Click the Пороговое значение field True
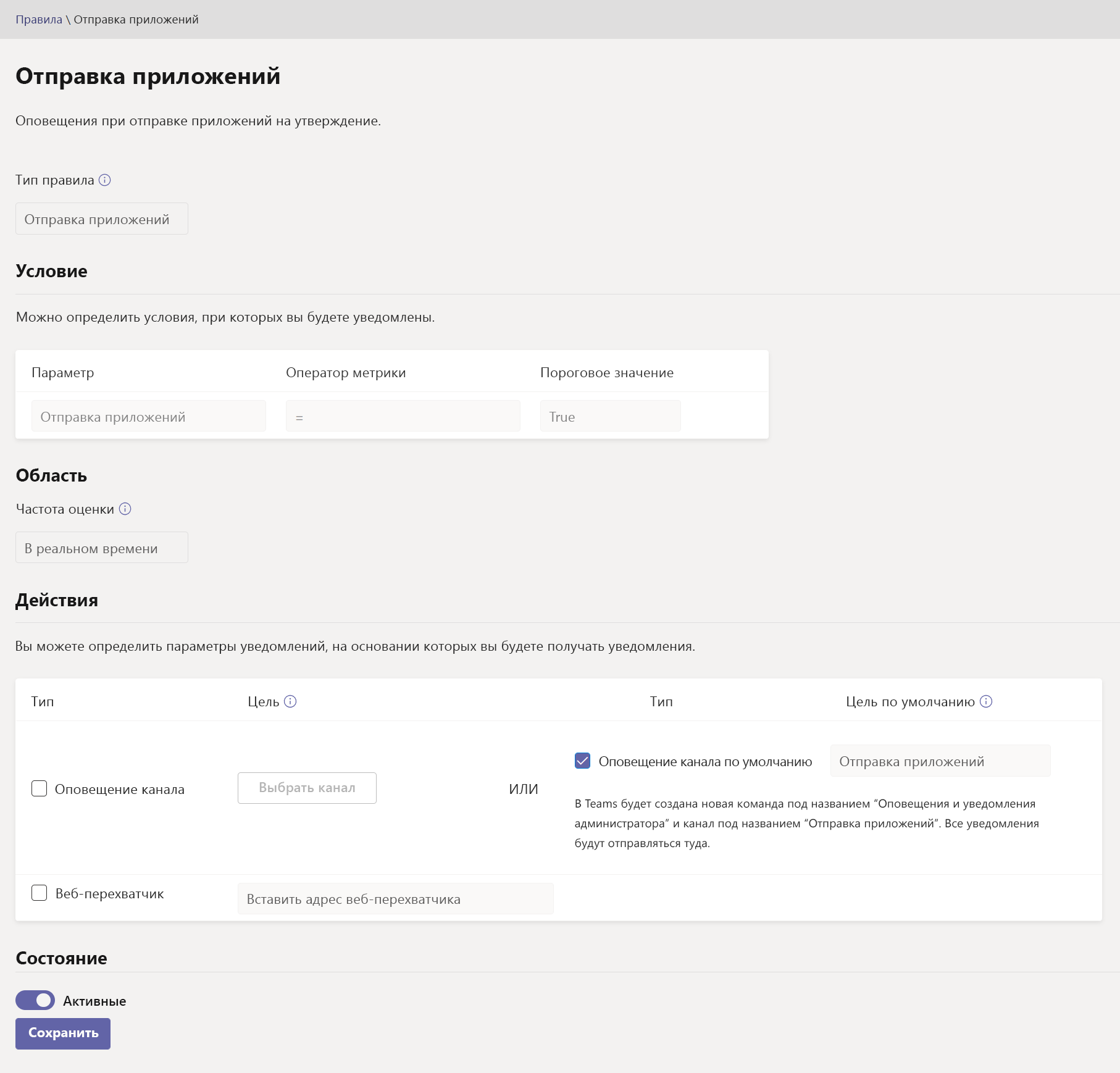This screenshot has width=1120, height=1073. (x=611, y=416)
